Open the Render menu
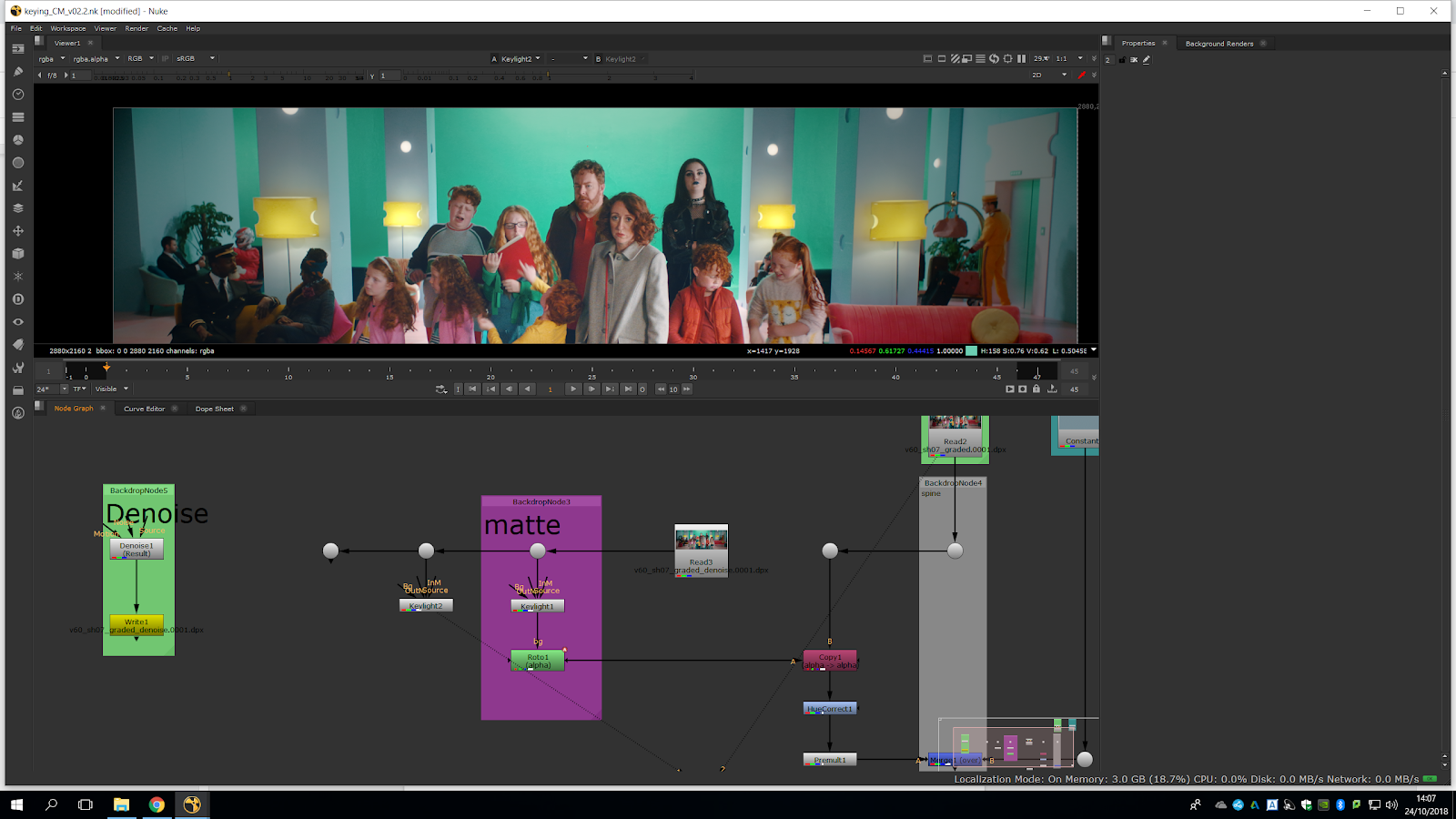1456x819 pixels. (x=136, y=28)
